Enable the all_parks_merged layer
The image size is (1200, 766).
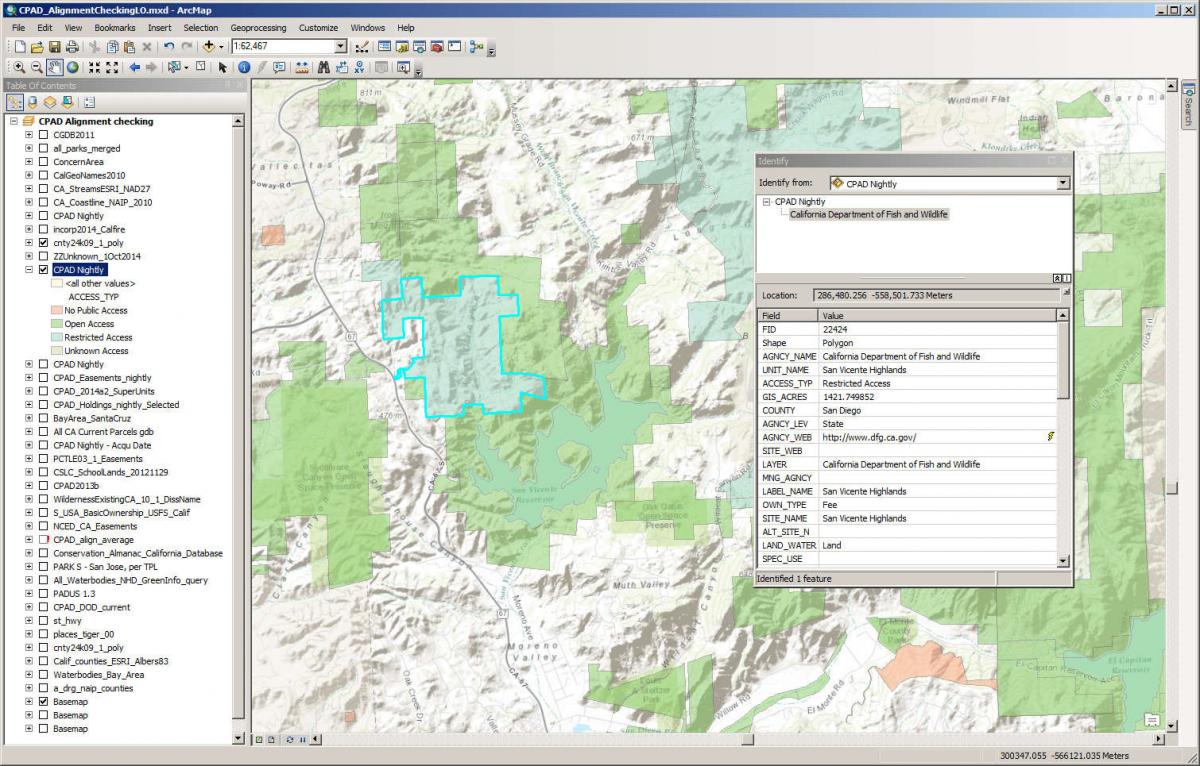pyautogui.click(x=43, y=148)
